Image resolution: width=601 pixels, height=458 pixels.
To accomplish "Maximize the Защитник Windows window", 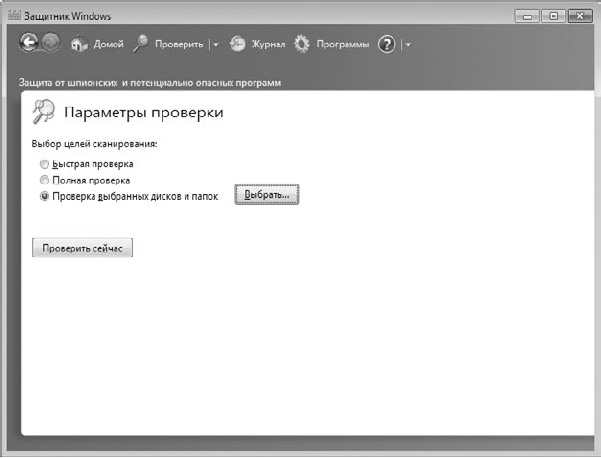I will pyautogui.click(x=553, y=16).
